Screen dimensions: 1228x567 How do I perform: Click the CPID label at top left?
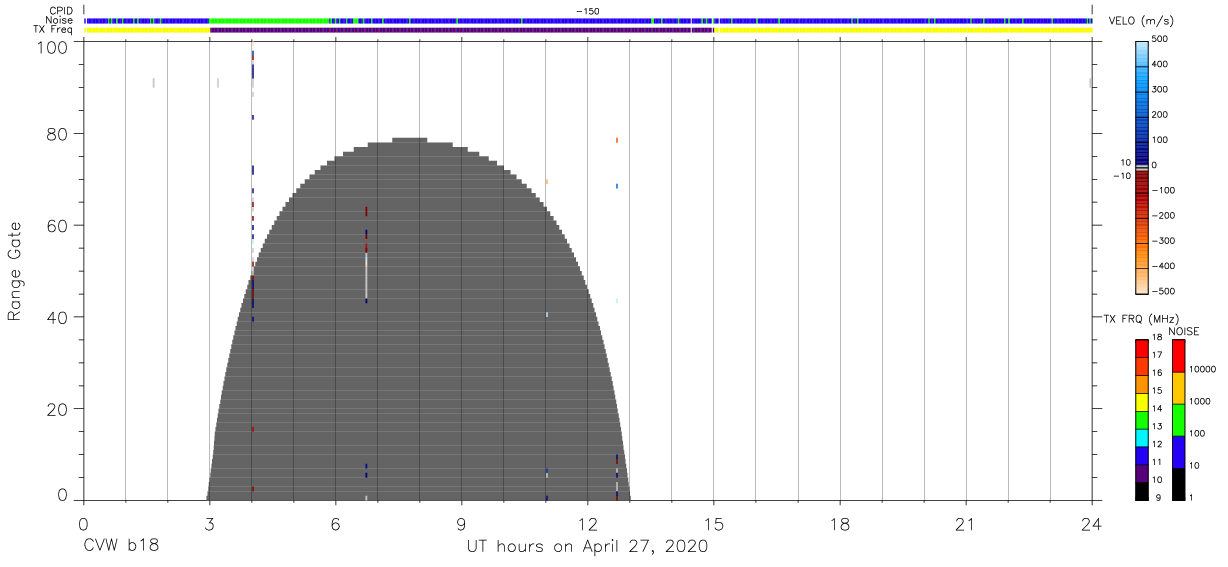(62, 11)
